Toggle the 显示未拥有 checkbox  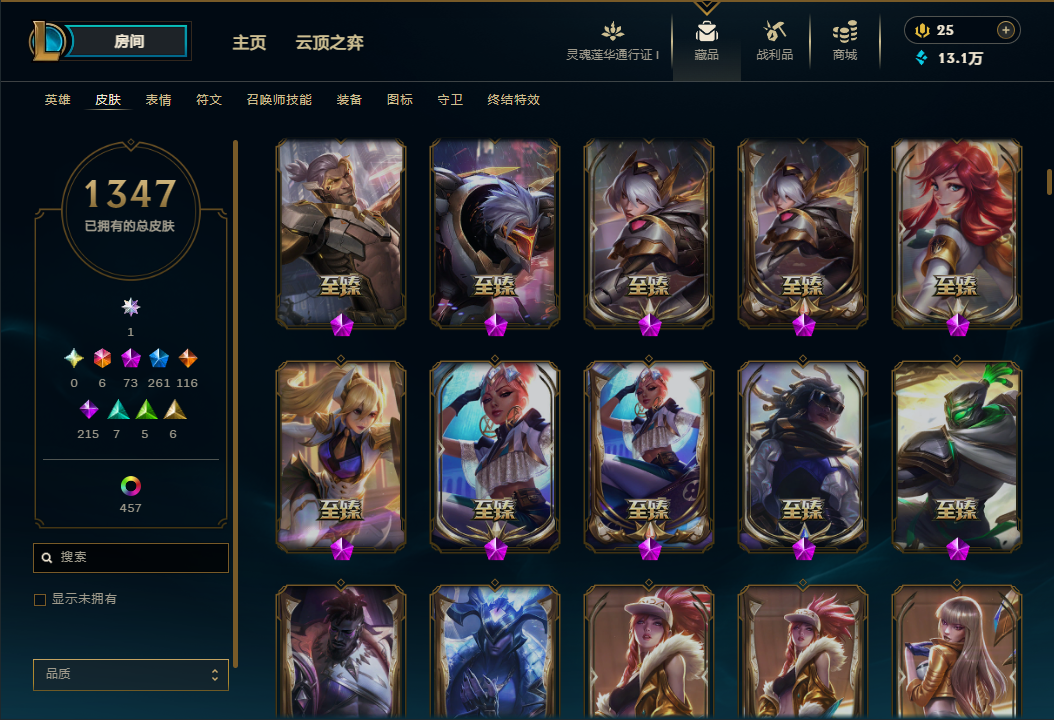(x=40, y=600)
